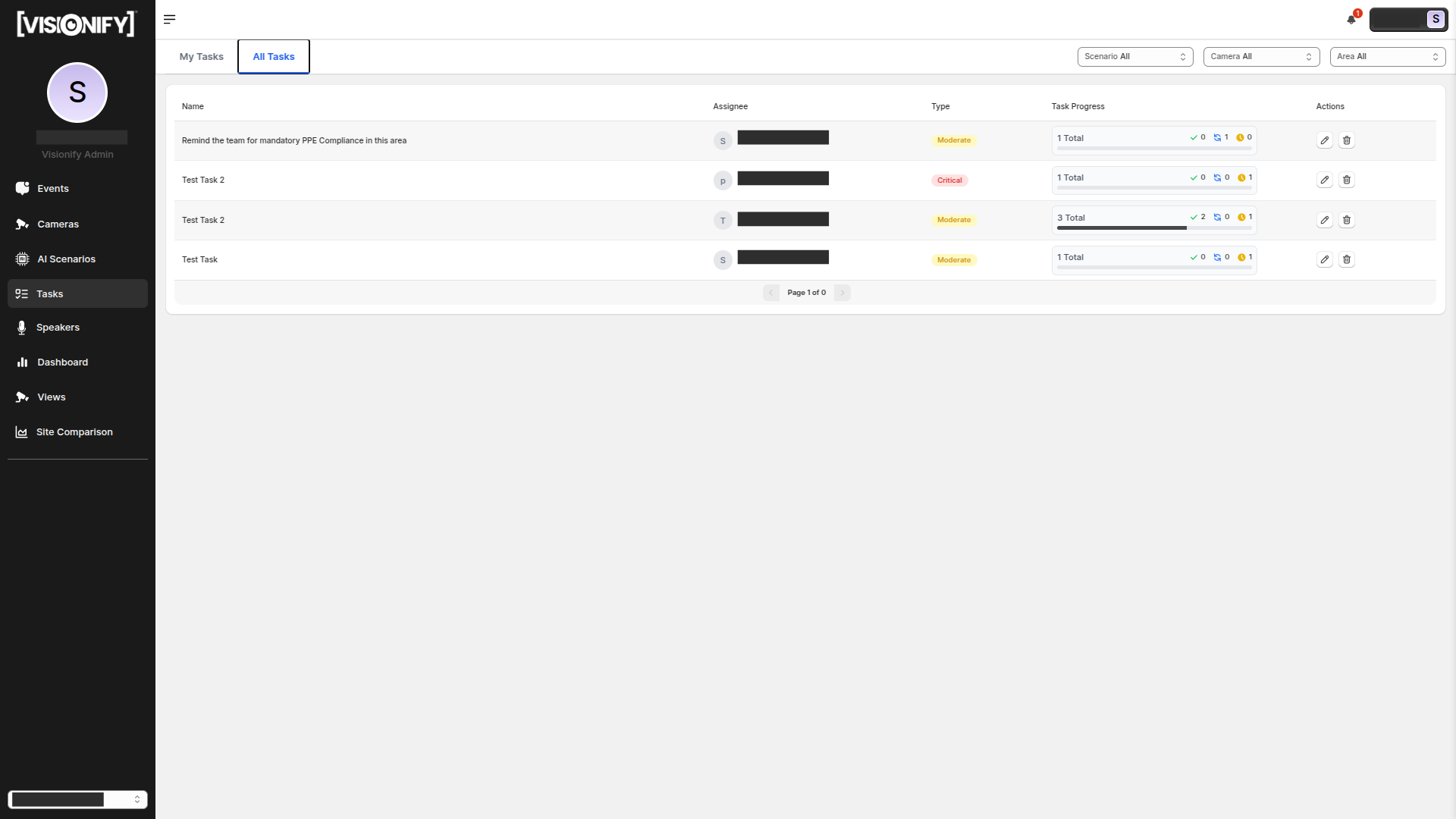This screenshot has height=819, width=1456.
Task: Open Dashboard in the sidebar
Action: (77, 362)
